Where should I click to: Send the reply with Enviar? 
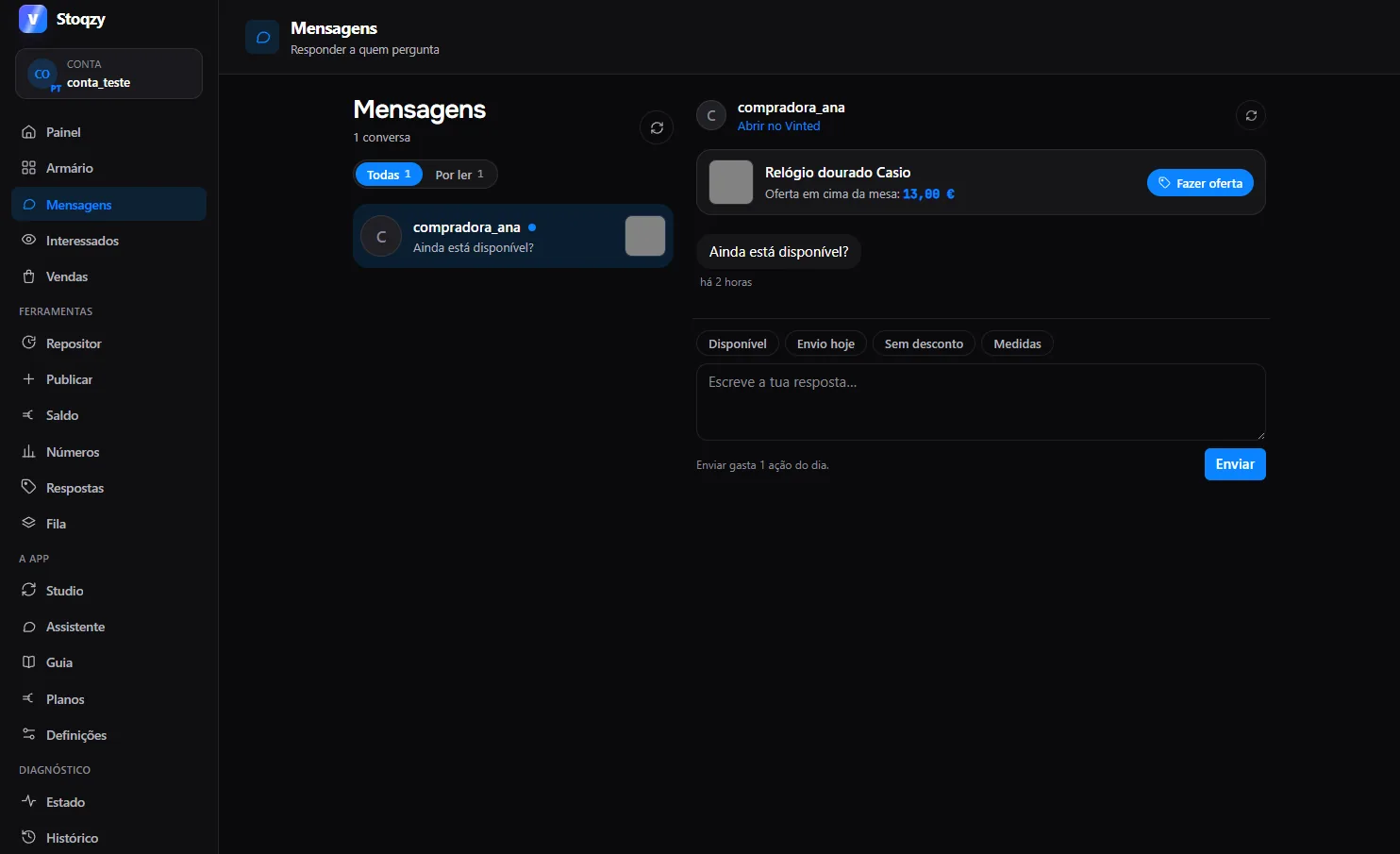pos(1235,464)
